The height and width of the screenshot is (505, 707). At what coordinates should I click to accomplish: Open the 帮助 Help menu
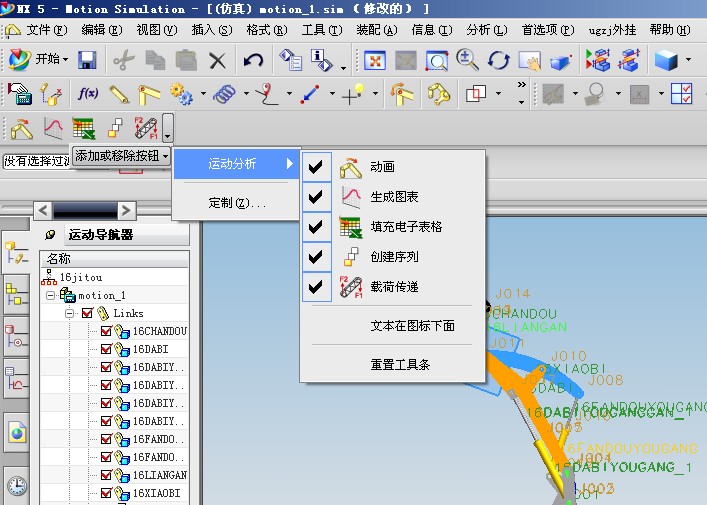[670, 30]
